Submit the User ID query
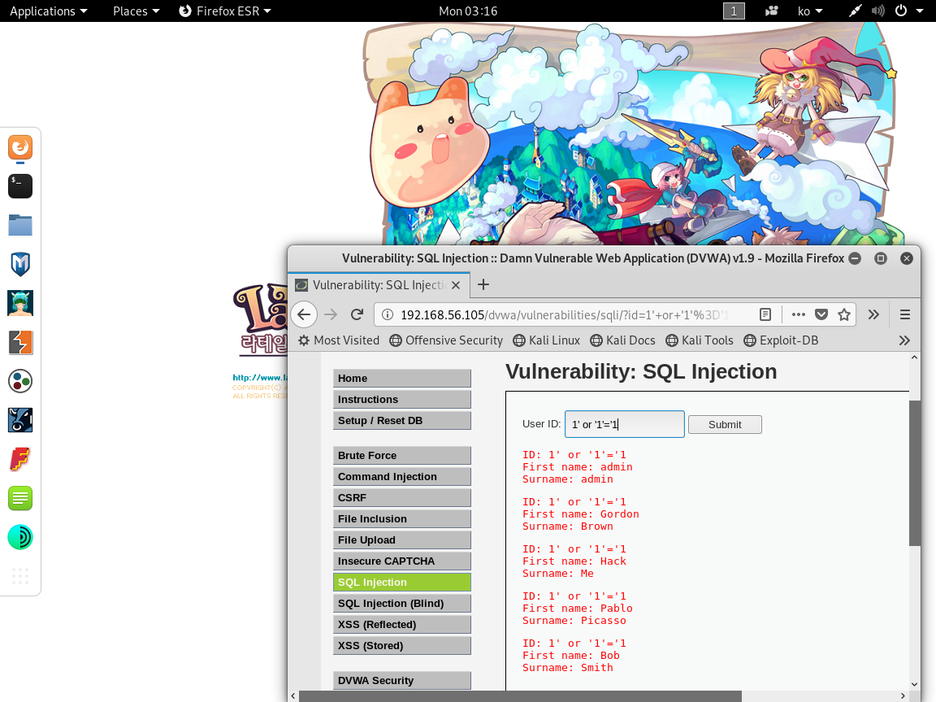The image size is (936, 702). (725, 424)
